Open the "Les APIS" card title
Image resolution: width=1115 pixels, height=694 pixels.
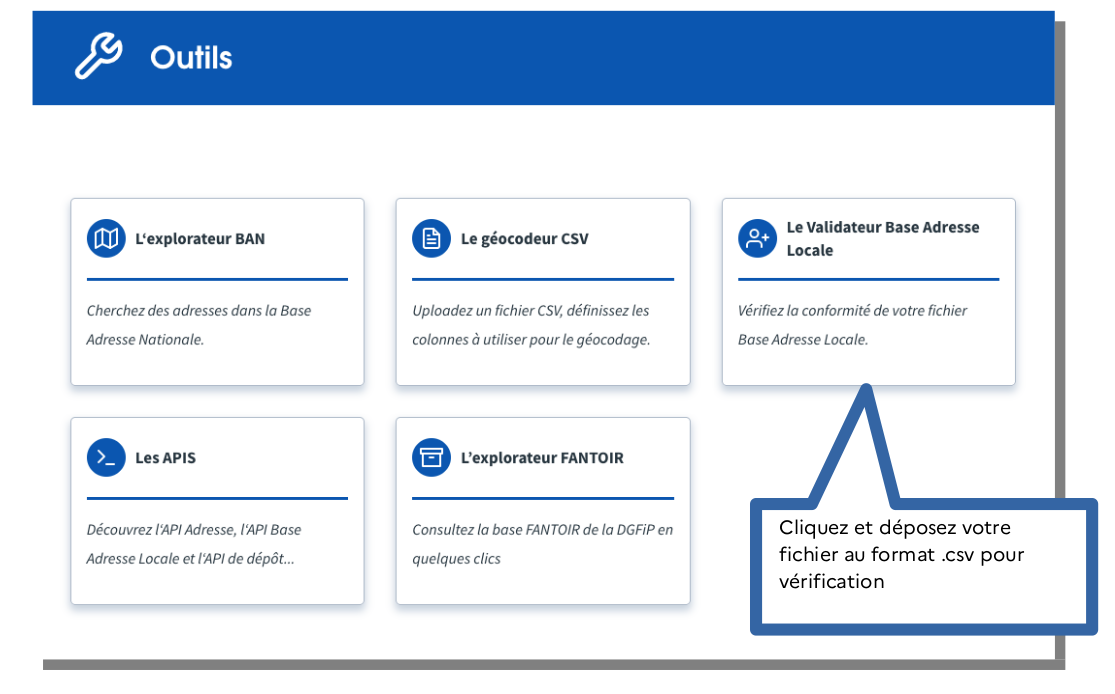[x=165, y=458]
